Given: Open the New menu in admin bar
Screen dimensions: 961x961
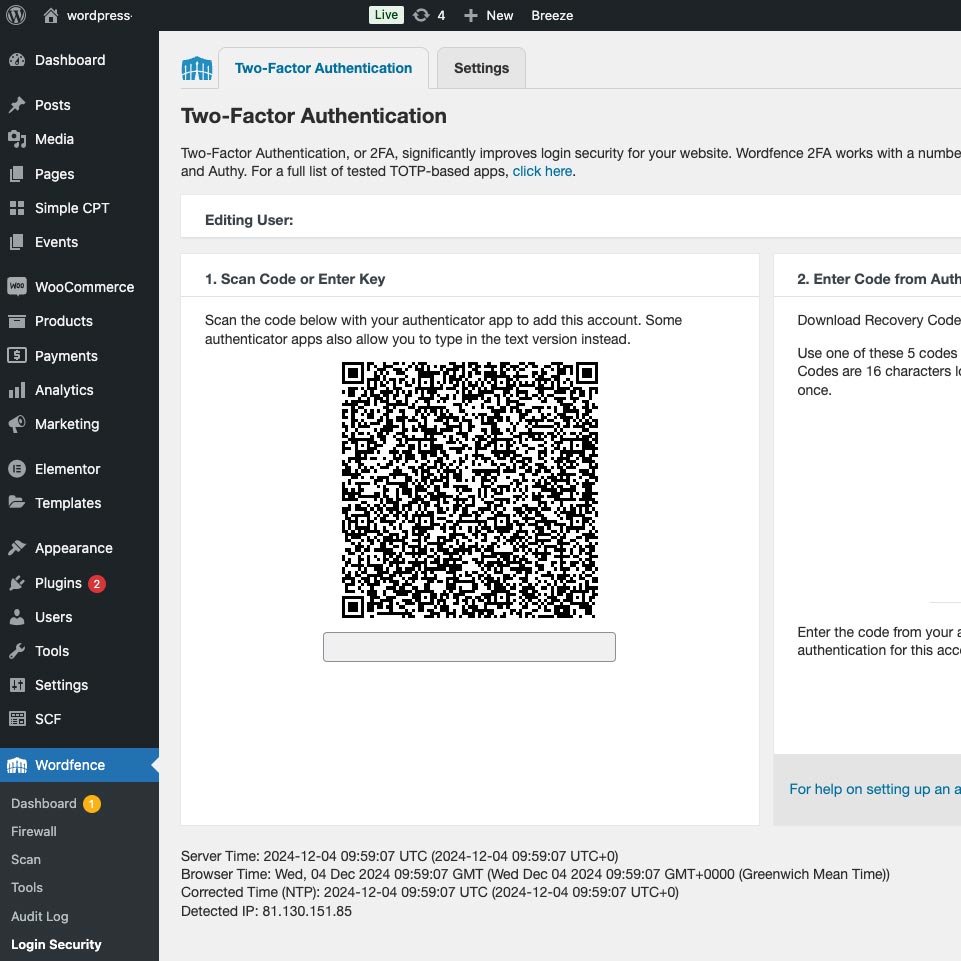Looking at the screenshot, I should (x=488, y=15).
